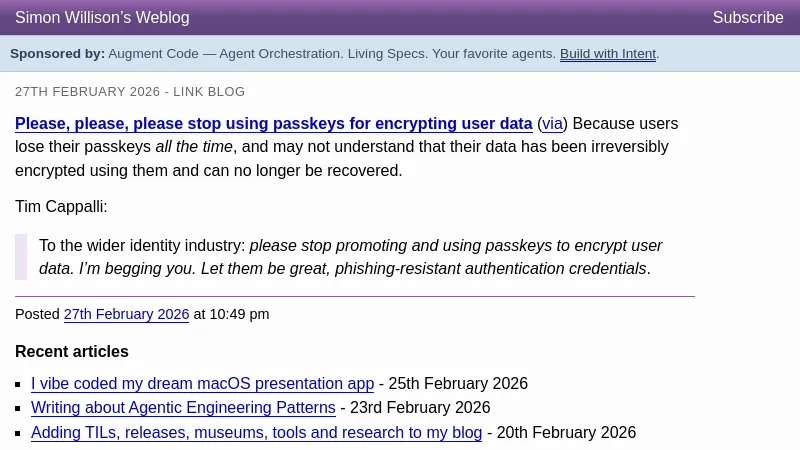Open the passkeys encrypting user data article
Image resolution: width=800 pixels, height=450 pixels.
(x=273, y=124)
